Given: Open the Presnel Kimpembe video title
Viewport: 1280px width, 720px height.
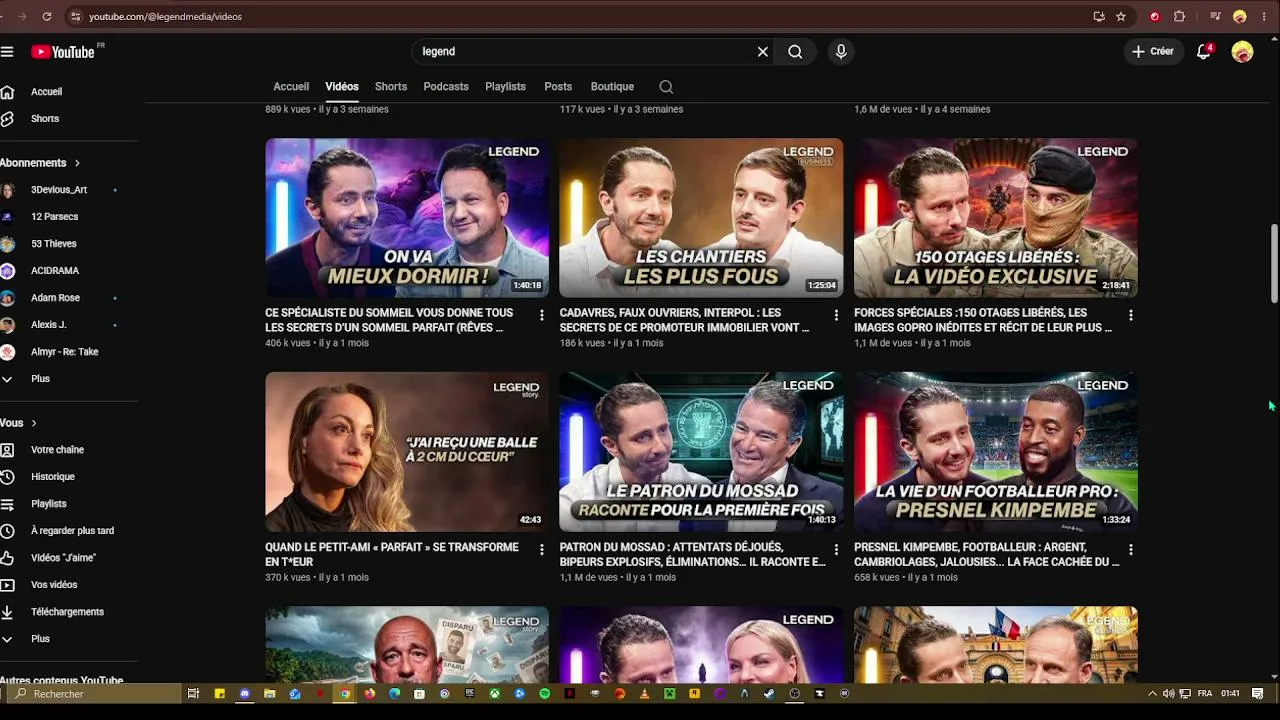Looking at the screenshot, I should coord(986,554).
